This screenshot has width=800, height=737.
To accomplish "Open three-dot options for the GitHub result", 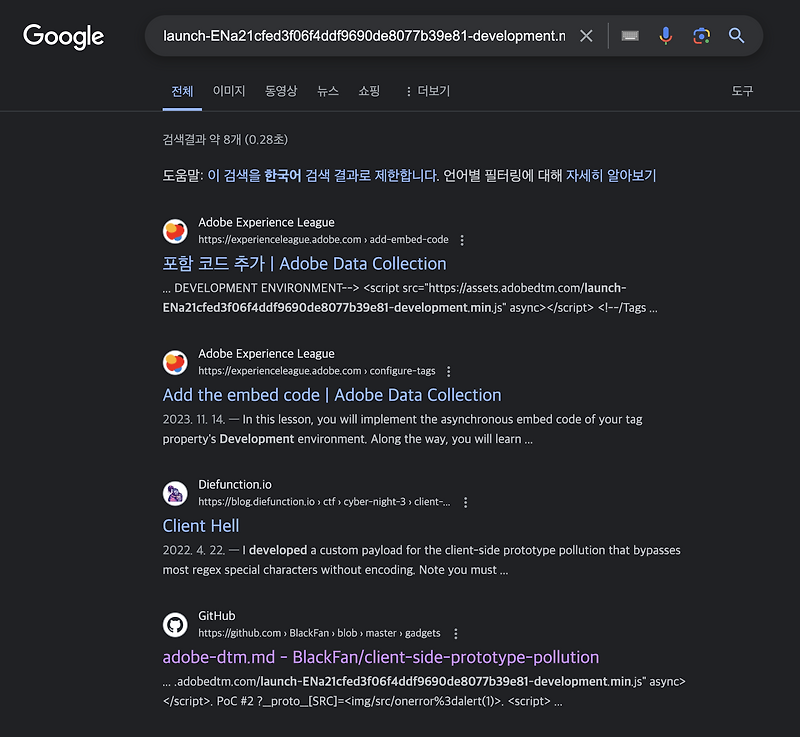I will (455, 633).
